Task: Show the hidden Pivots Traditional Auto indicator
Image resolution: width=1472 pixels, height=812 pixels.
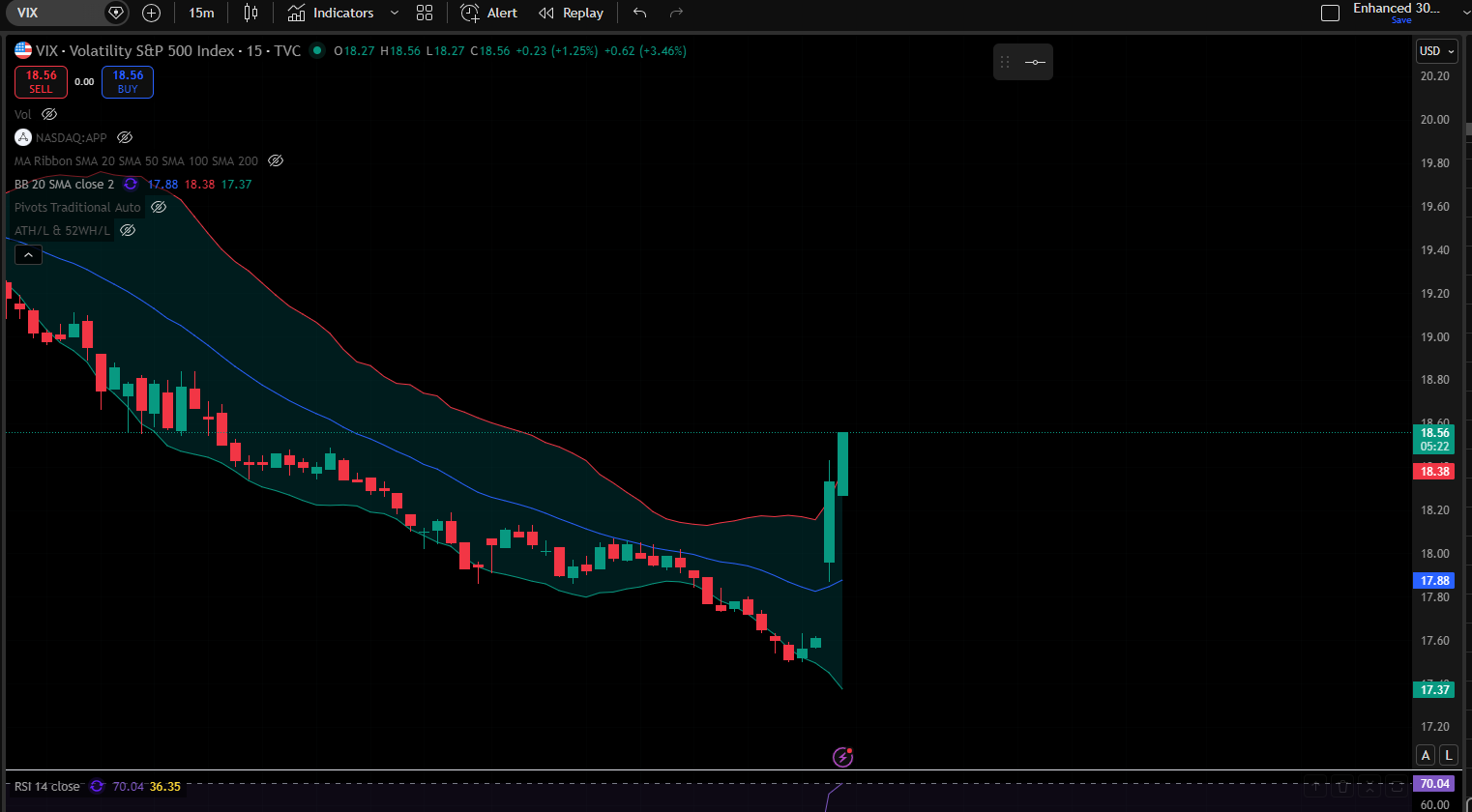Action: pos(159,207)
